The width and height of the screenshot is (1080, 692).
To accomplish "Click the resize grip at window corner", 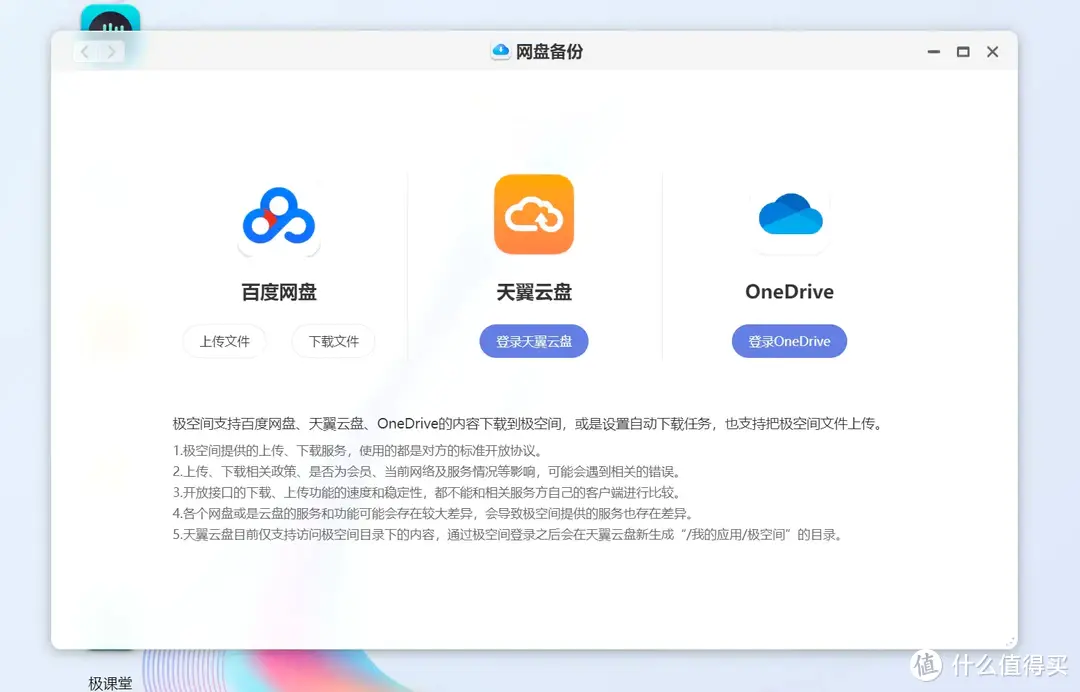I will coord(1010,641).
